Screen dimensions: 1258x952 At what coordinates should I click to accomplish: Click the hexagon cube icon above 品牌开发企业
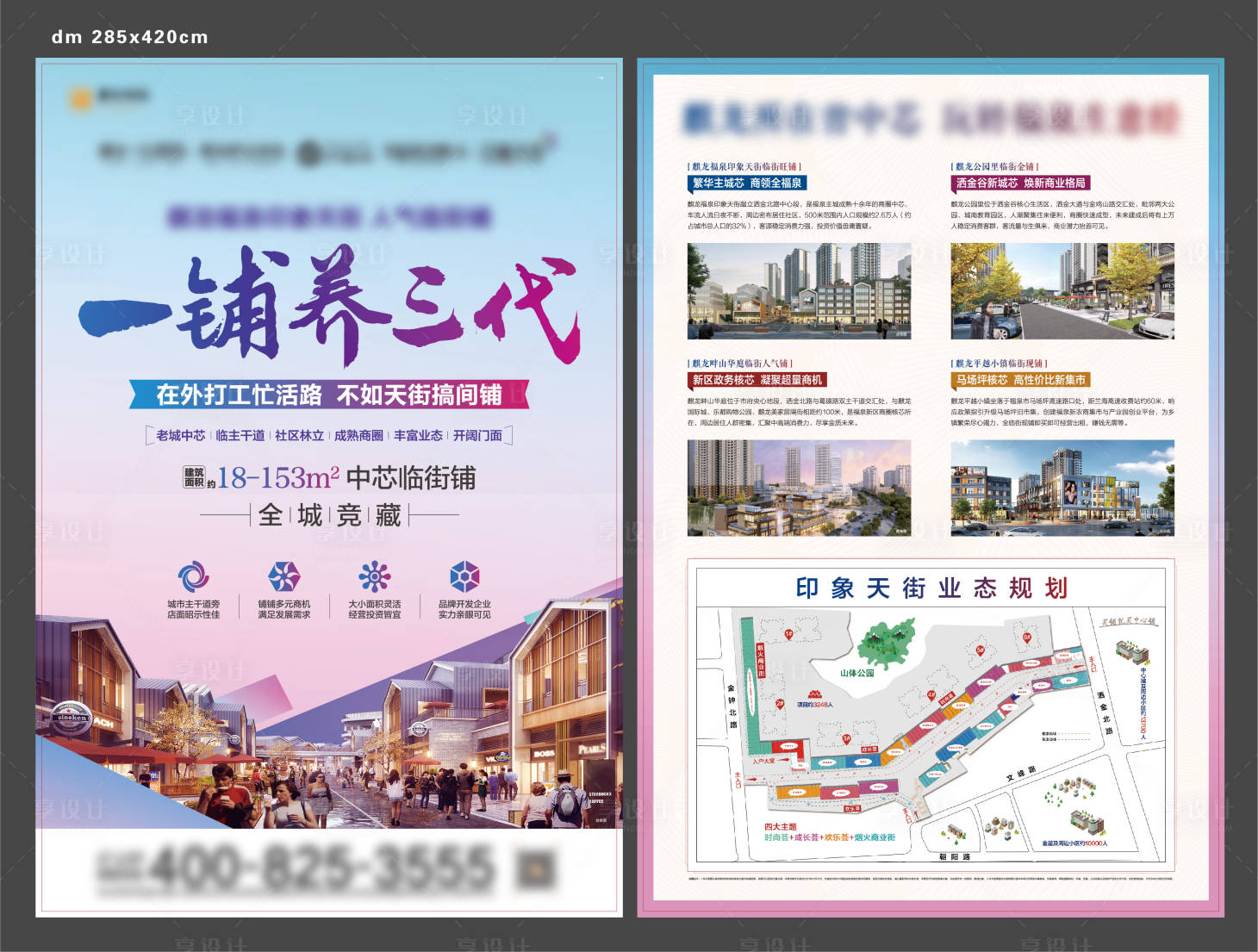464,576
